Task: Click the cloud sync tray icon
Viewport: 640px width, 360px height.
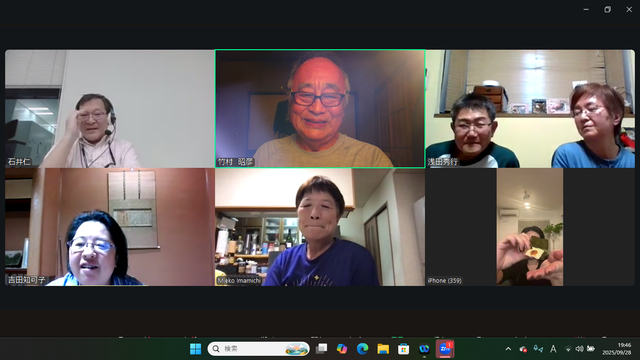Action: (x=523, y=349)
